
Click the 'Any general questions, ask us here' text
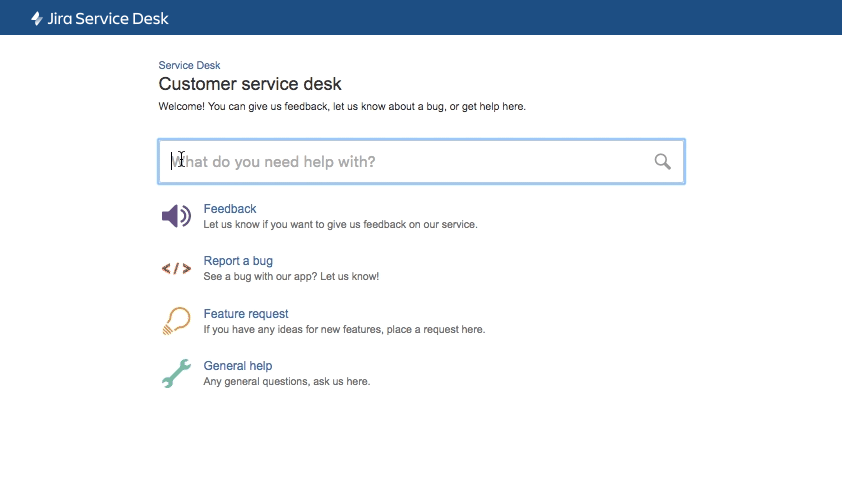[287, 381]
